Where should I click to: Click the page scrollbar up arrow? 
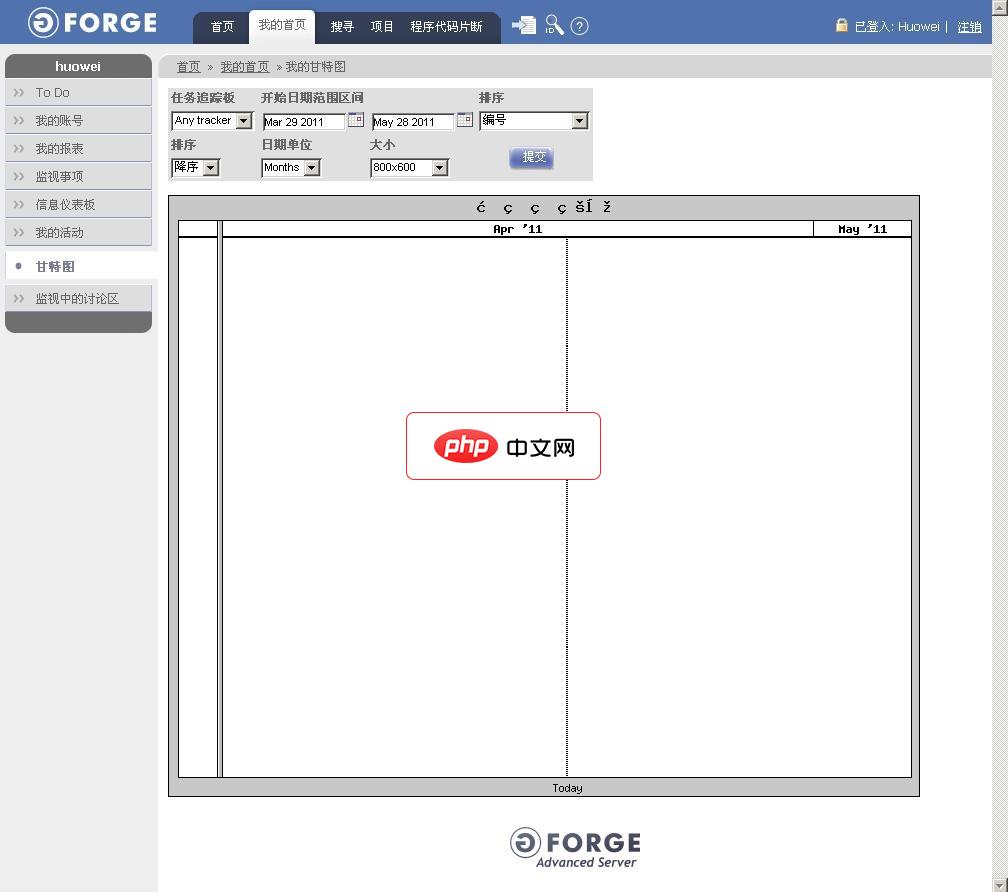(1000, 6)
